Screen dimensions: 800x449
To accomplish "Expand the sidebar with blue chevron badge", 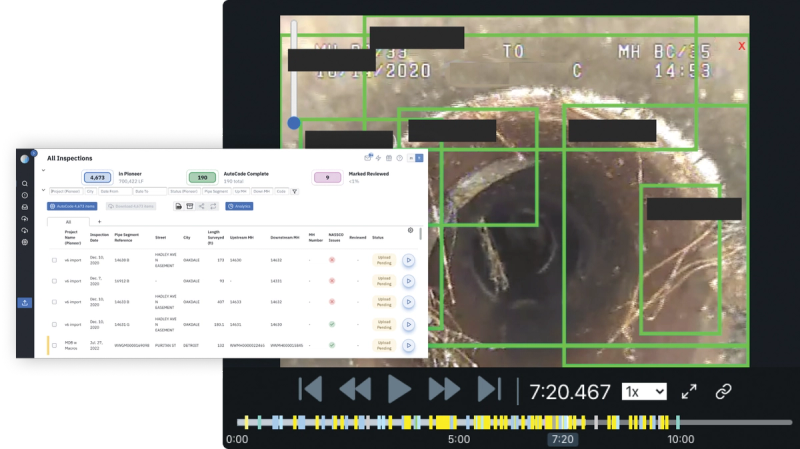I will [x=34, y=153].
